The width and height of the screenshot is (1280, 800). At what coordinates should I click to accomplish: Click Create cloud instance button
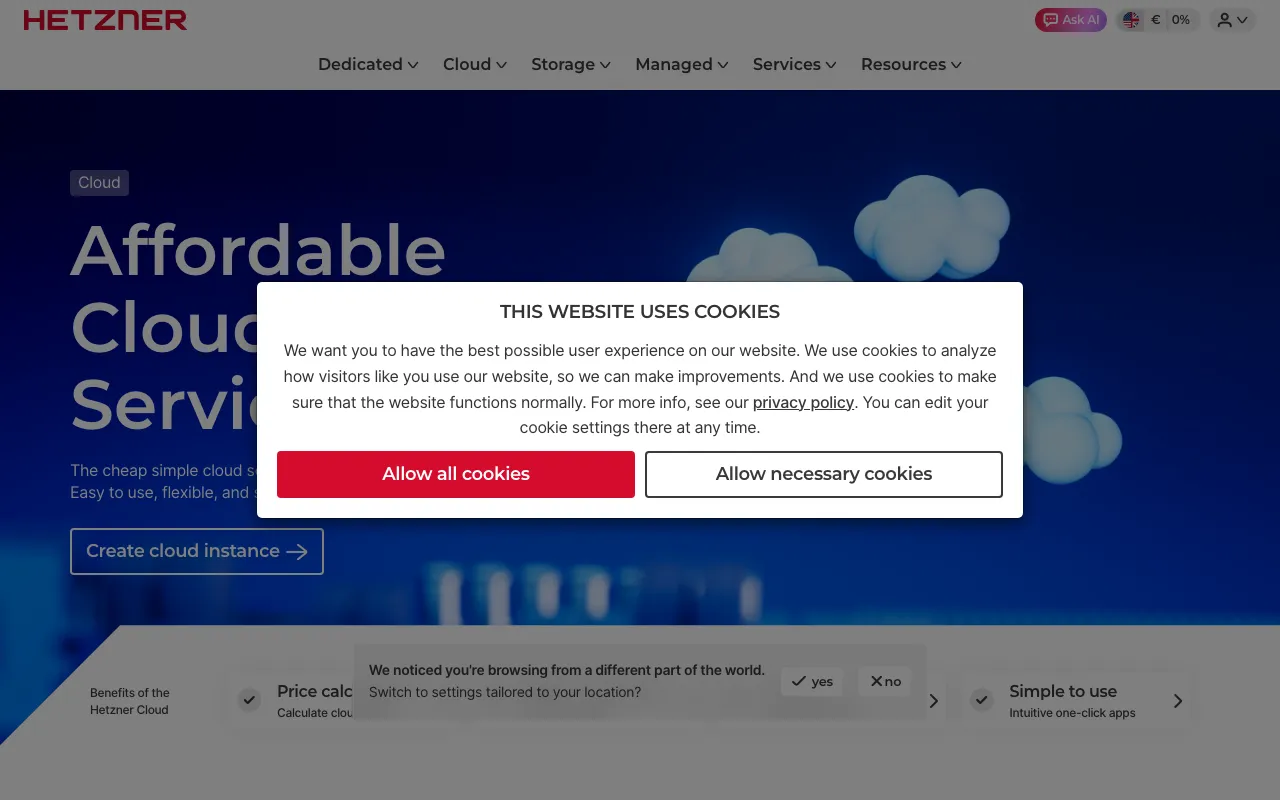pos(197,551)
